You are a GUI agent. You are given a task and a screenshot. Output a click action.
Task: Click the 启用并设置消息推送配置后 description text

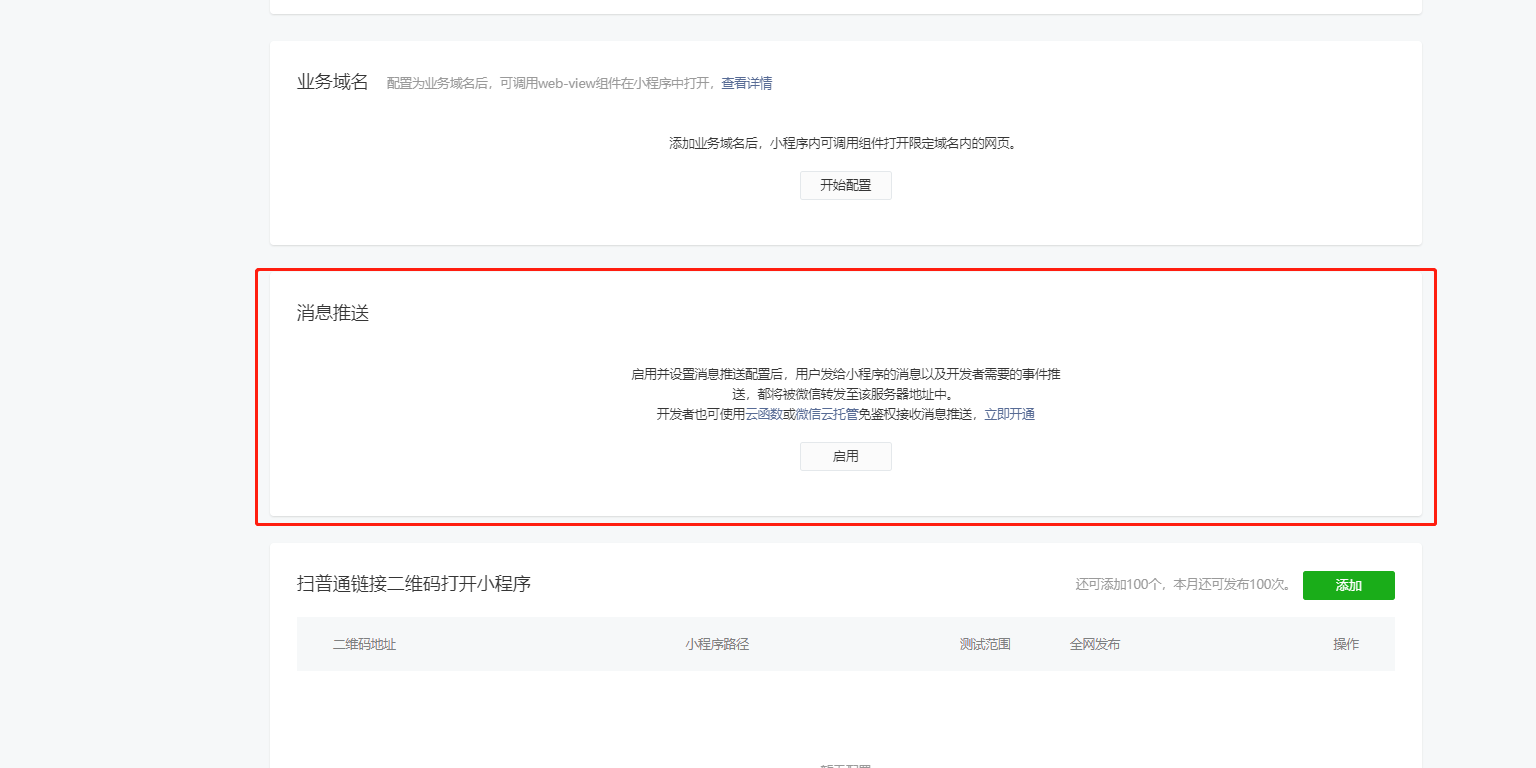845,374
